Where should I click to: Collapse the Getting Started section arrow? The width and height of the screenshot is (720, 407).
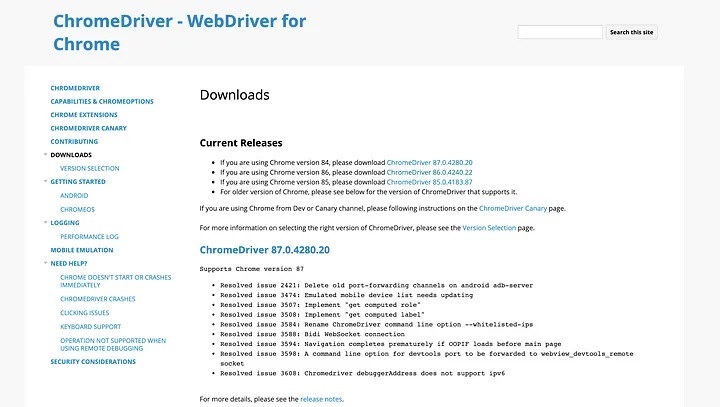tap(45, 181)
